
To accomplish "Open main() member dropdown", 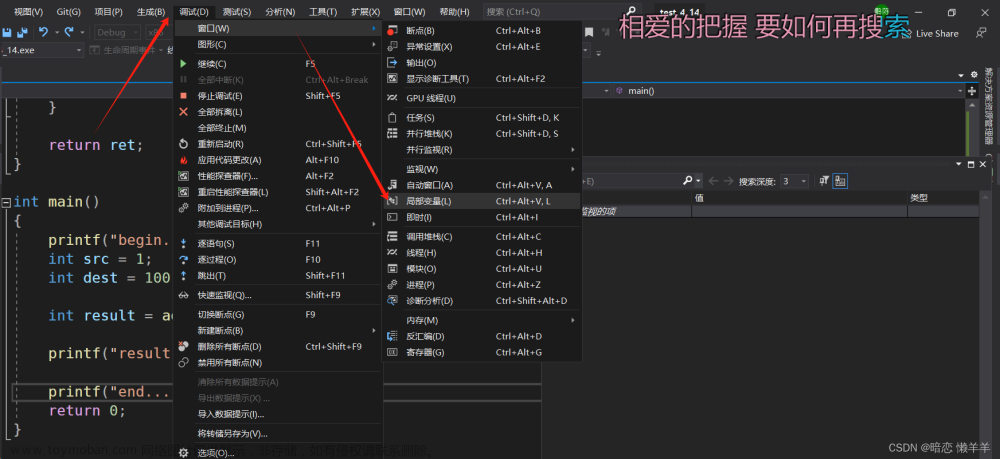I will click(788, 91).
